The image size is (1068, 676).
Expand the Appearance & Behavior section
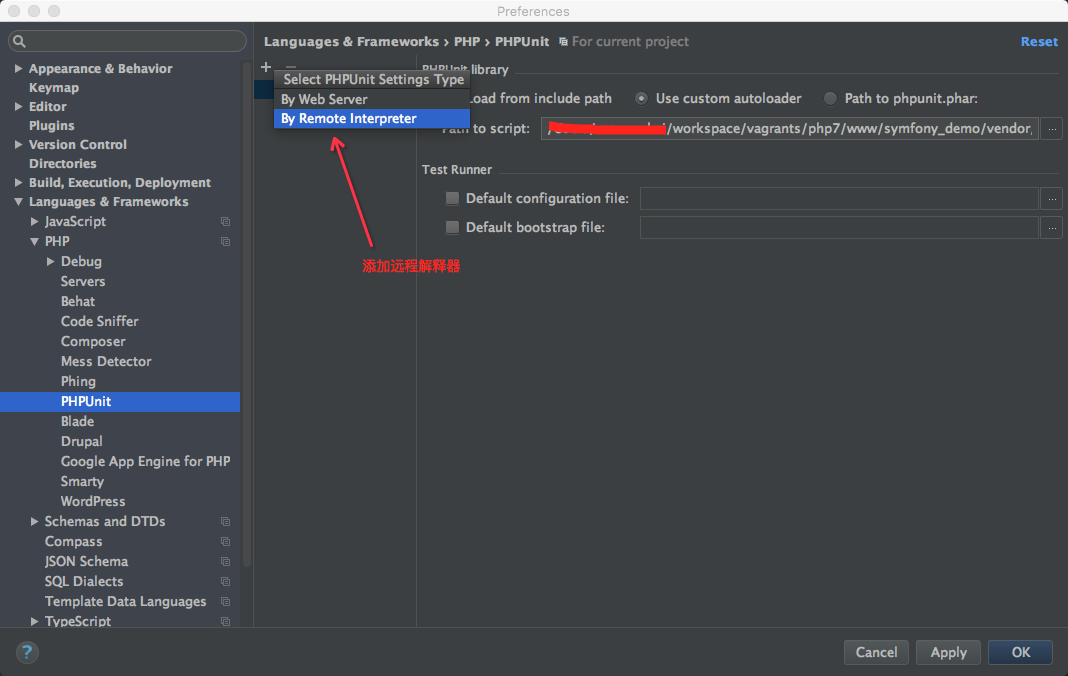click(x=19, y=69)
